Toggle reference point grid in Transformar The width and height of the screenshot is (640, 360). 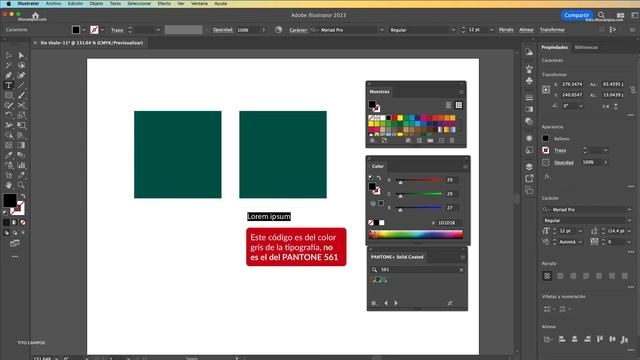[x=546, y=90]
